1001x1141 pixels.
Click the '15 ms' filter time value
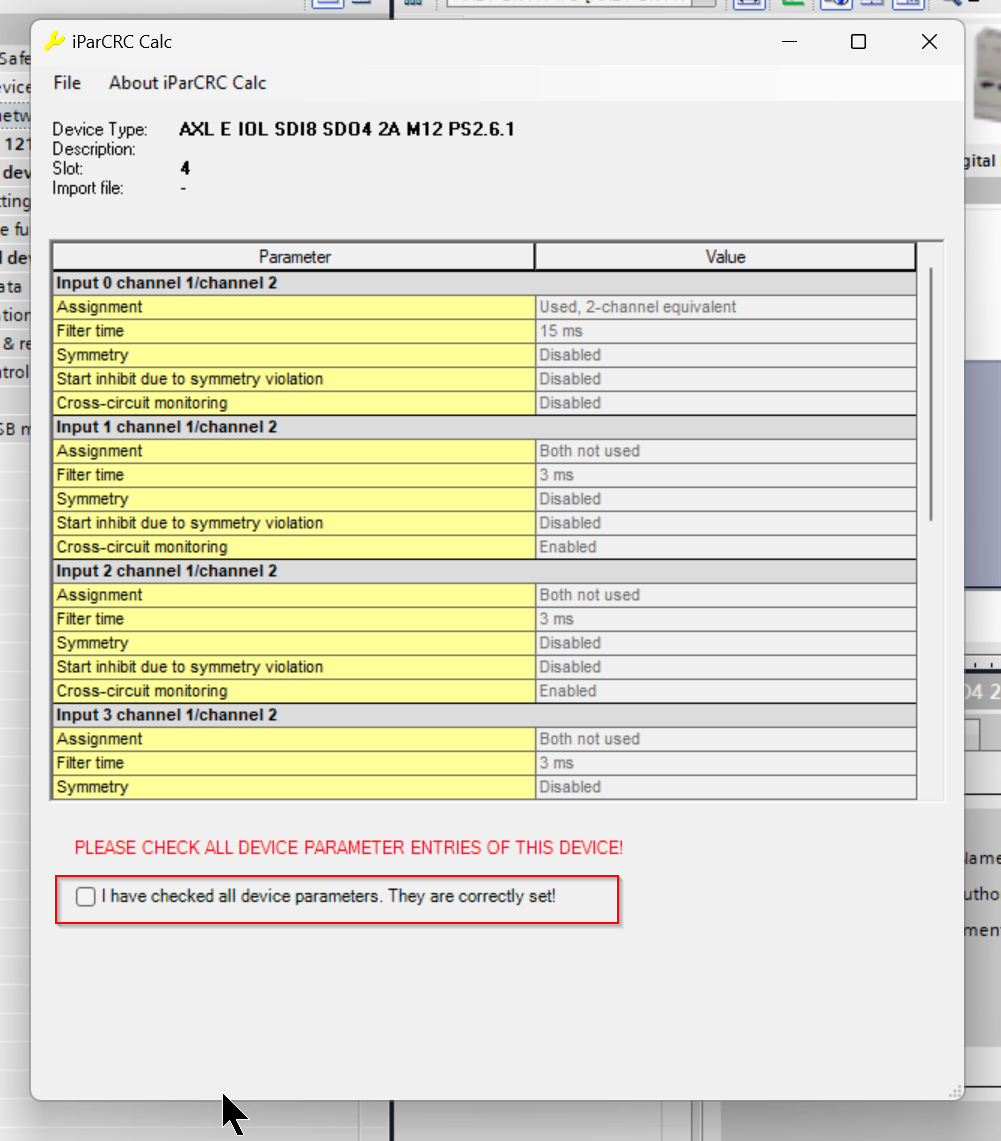[x=725, y=331]
